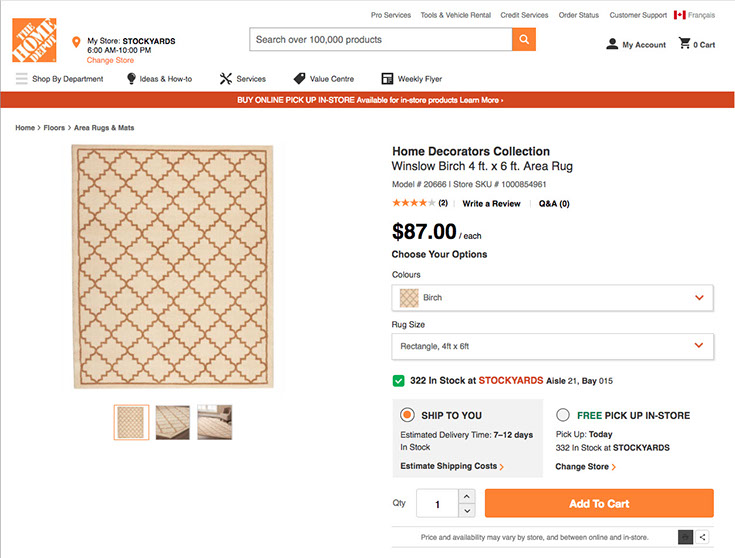Open the Shop By Department menu

tap(59, 79)
